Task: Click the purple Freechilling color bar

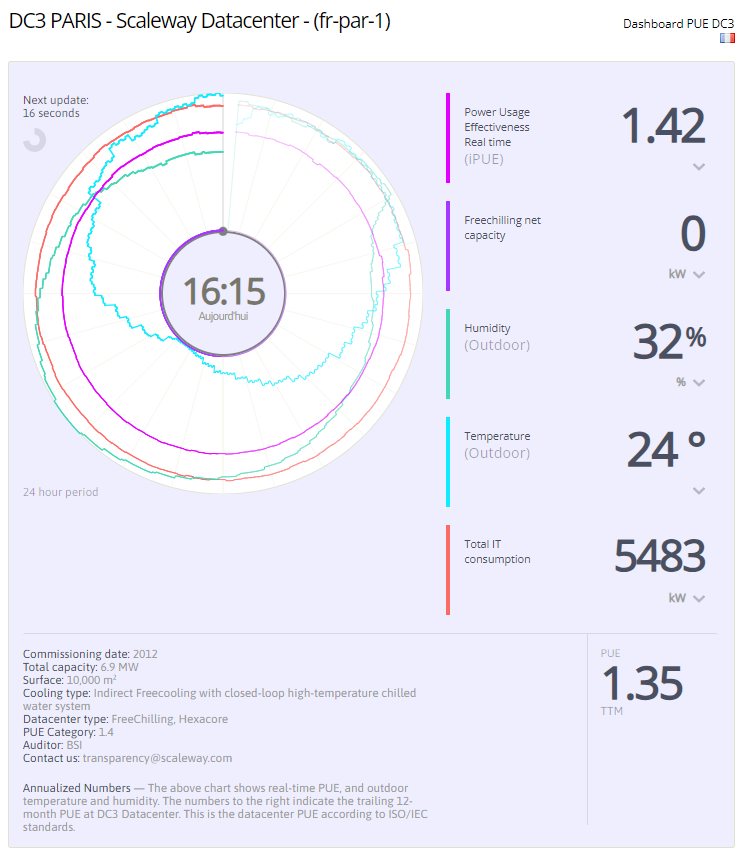Action: pyautogui.click(x=448, y=246)
